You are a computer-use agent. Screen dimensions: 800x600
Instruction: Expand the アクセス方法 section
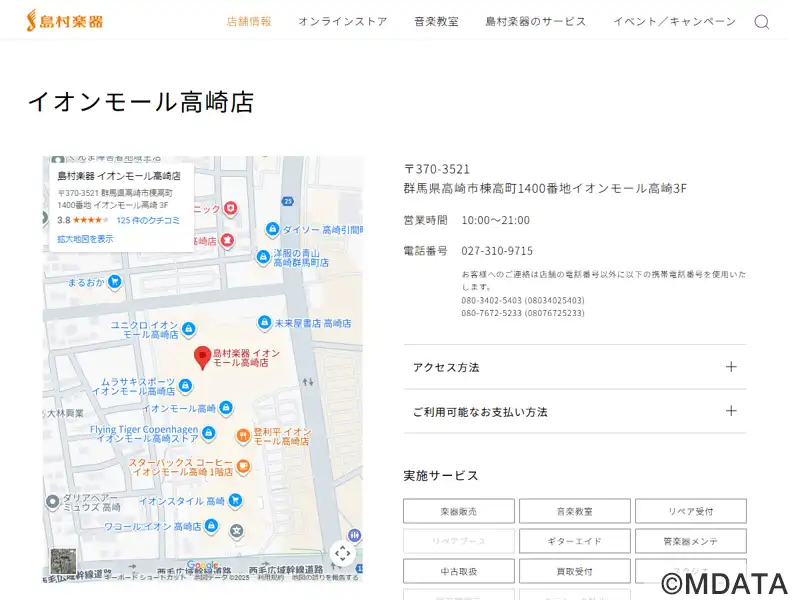(731, 367)
